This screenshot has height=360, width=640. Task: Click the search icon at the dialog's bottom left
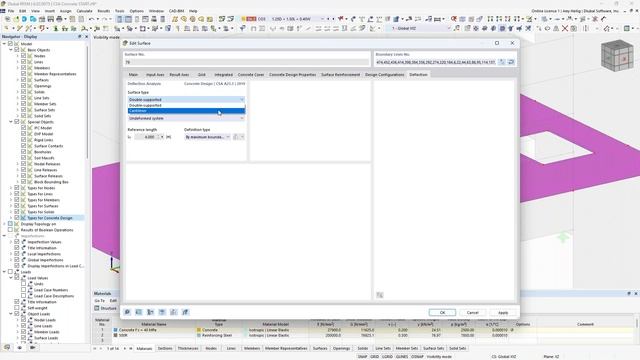coord(127,312)
